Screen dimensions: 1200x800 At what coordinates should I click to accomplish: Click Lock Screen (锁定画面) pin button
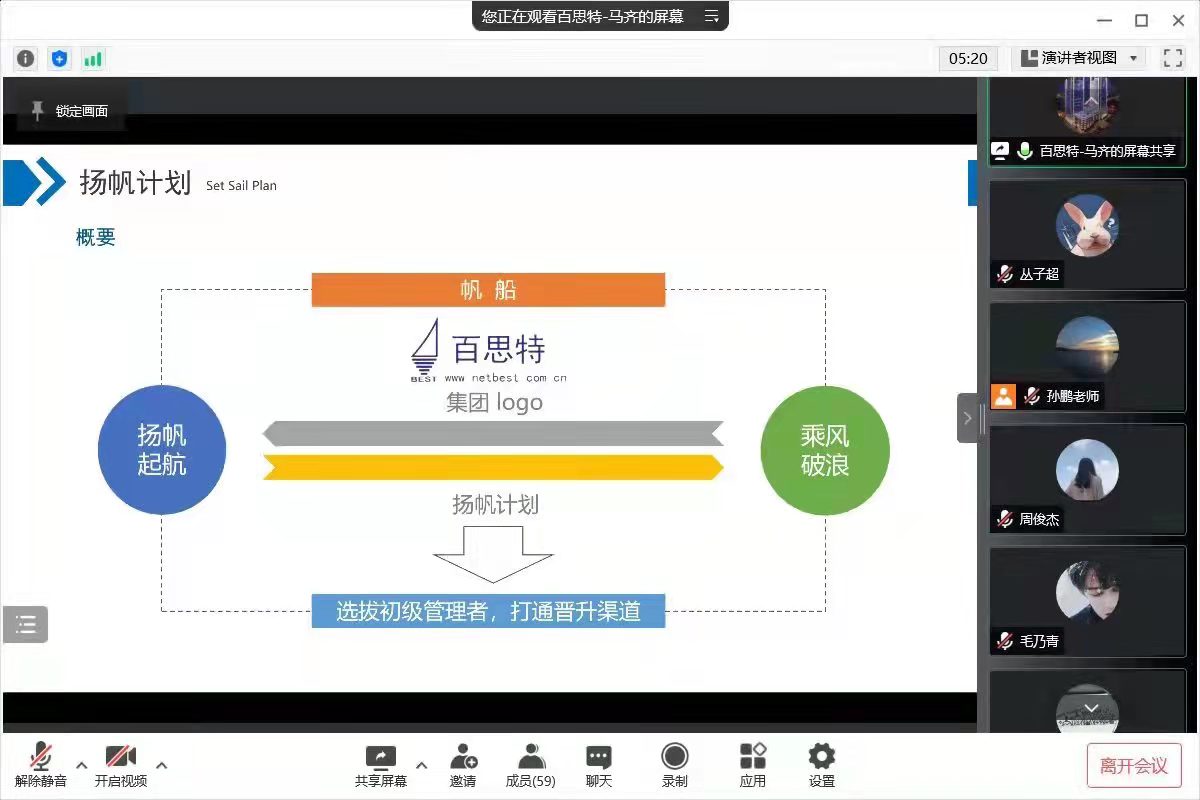[70, 111]
